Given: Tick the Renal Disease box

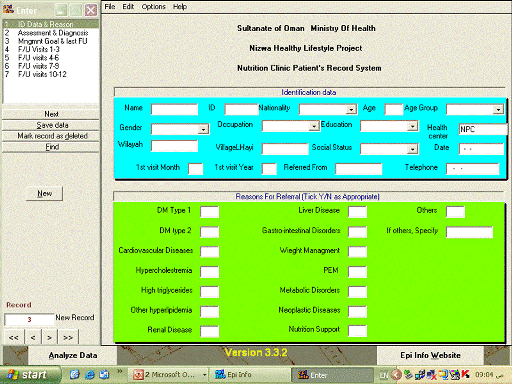Looking at the screenshot, I should pos(209,331).
